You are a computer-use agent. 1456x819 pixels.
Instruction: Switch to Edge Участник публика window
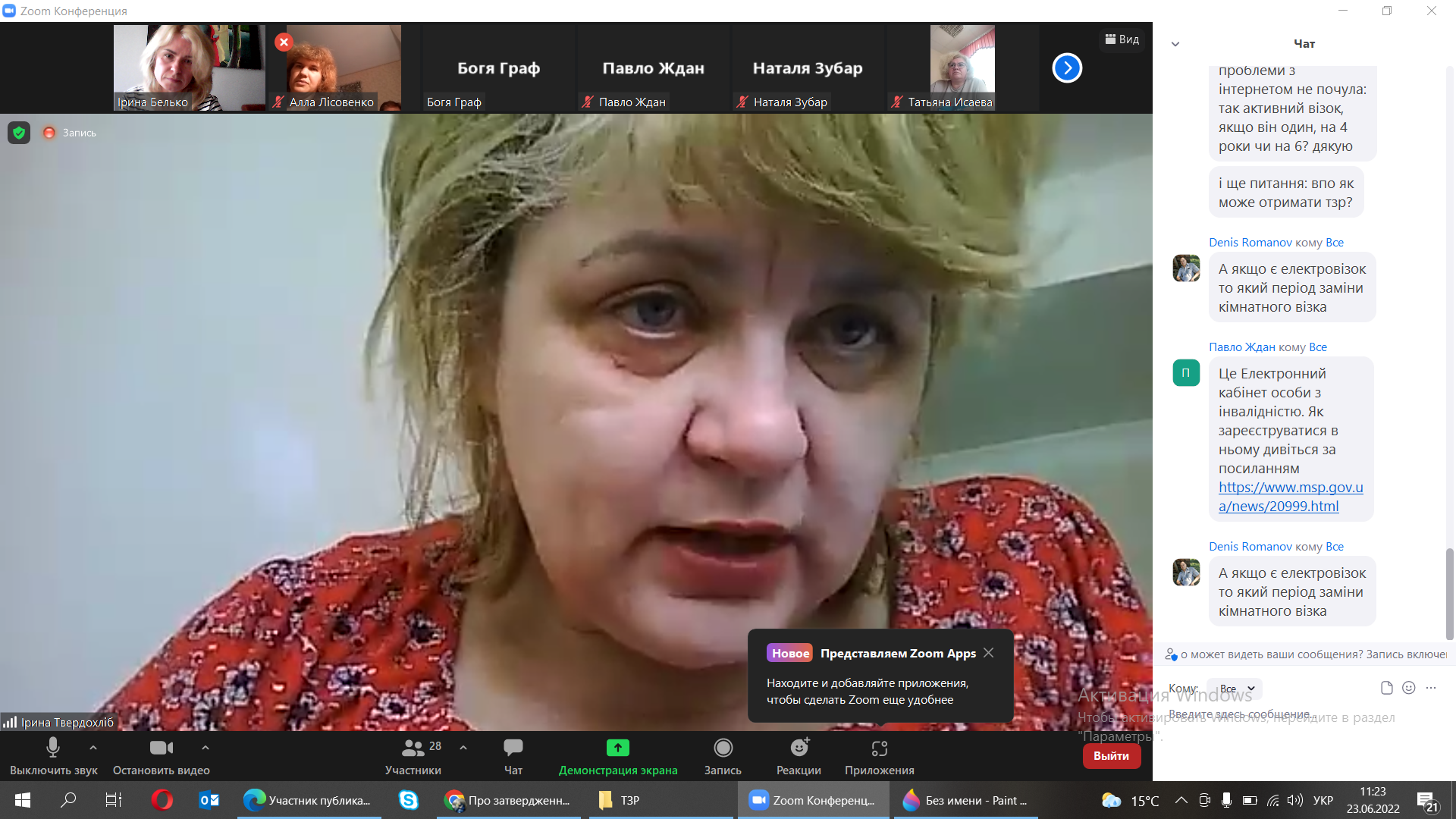[x=309, y=800]
